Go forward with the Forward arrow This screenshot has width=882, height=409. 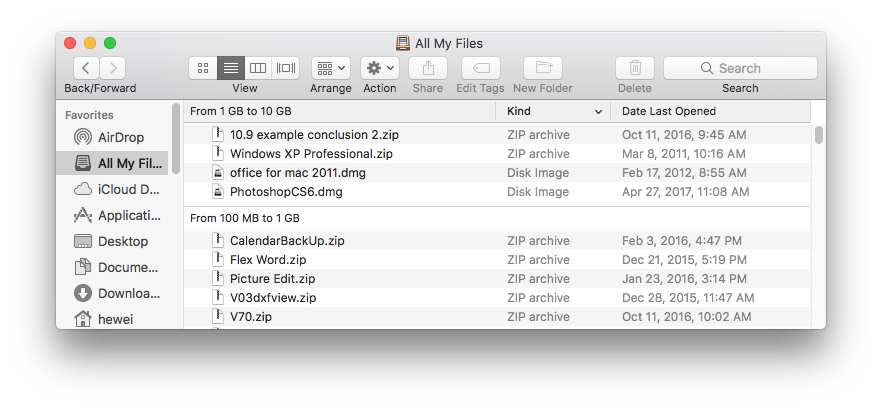[x=112, y=68]
